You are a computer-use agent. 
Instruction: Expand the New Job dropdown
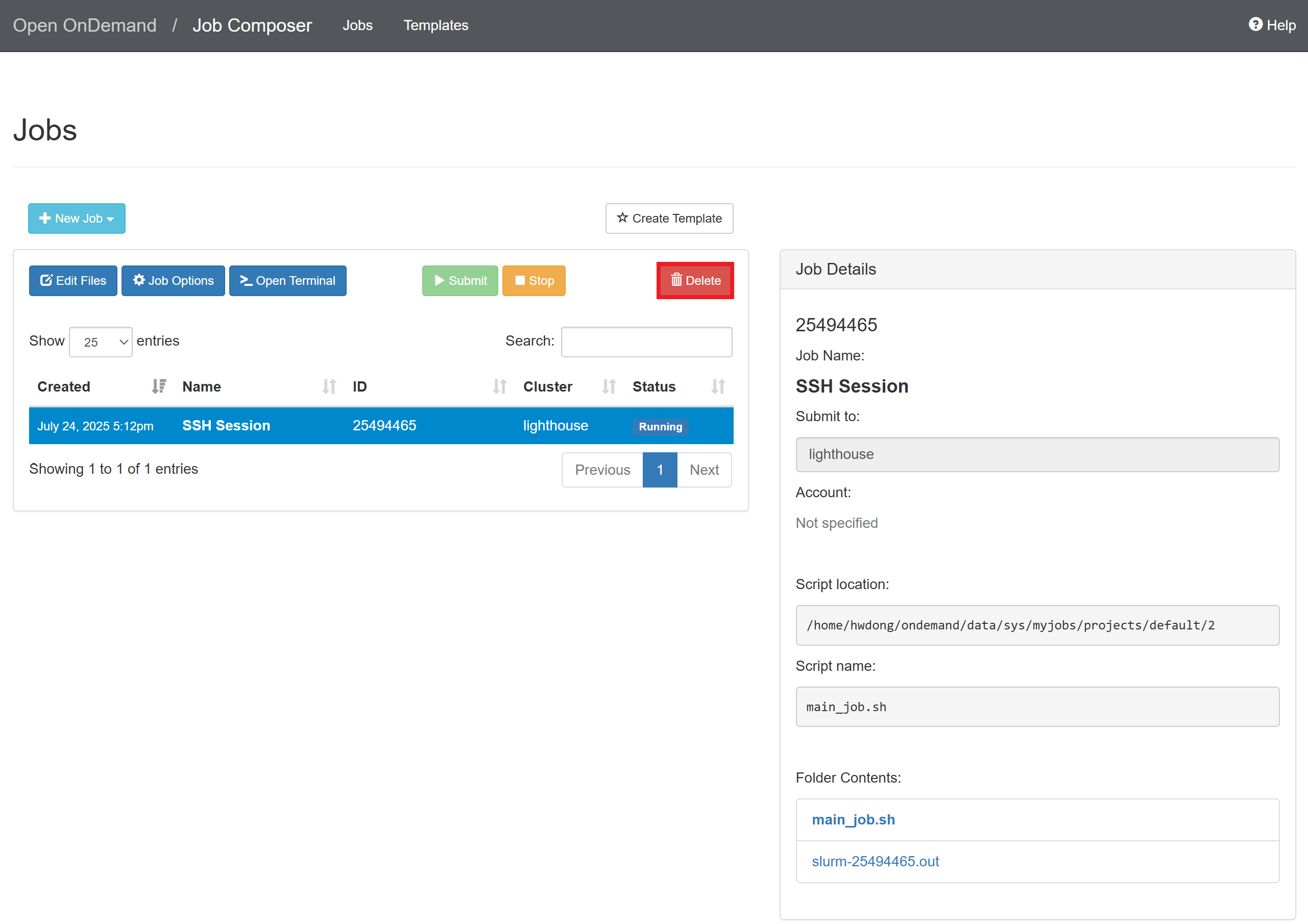pyautogui.click(x=77, y=218)
